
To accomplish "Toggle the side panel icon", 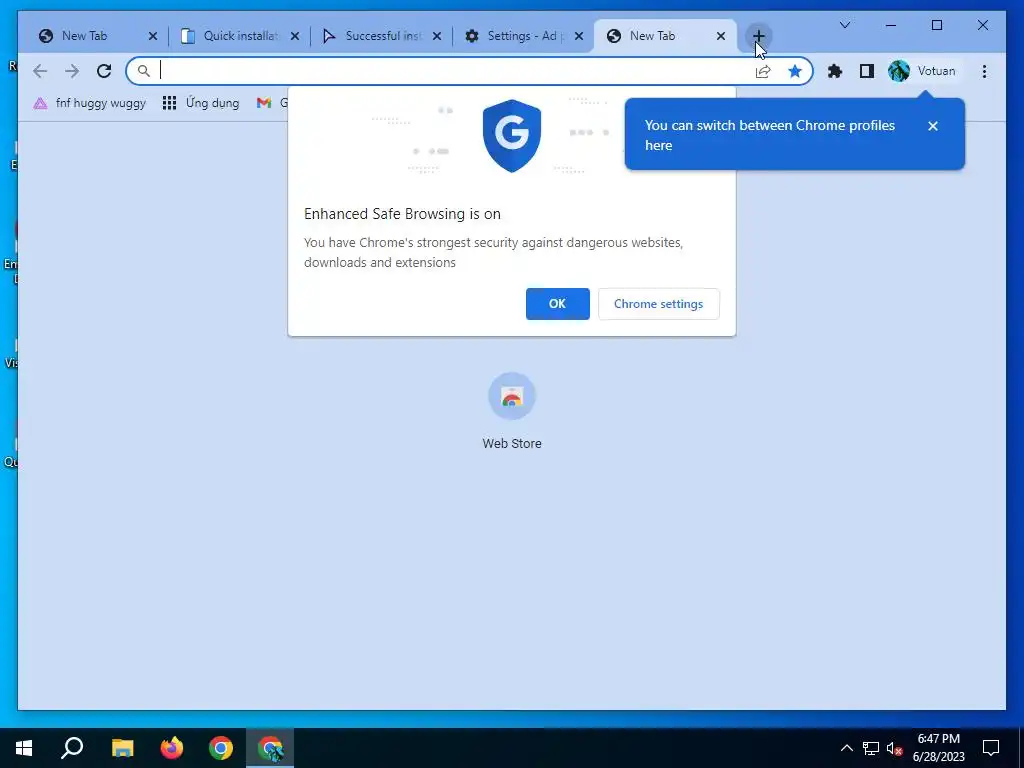I will 867,71.
